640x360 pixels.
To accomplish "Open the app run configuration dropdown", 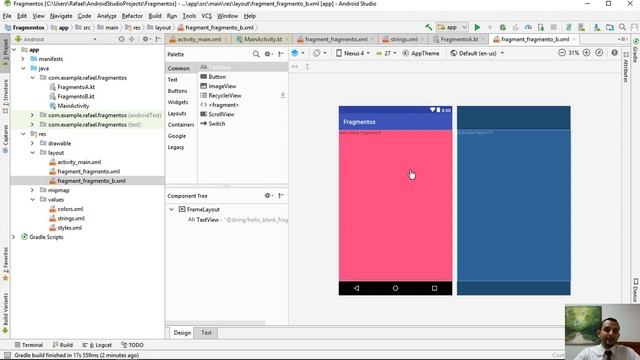I will 452,27.
